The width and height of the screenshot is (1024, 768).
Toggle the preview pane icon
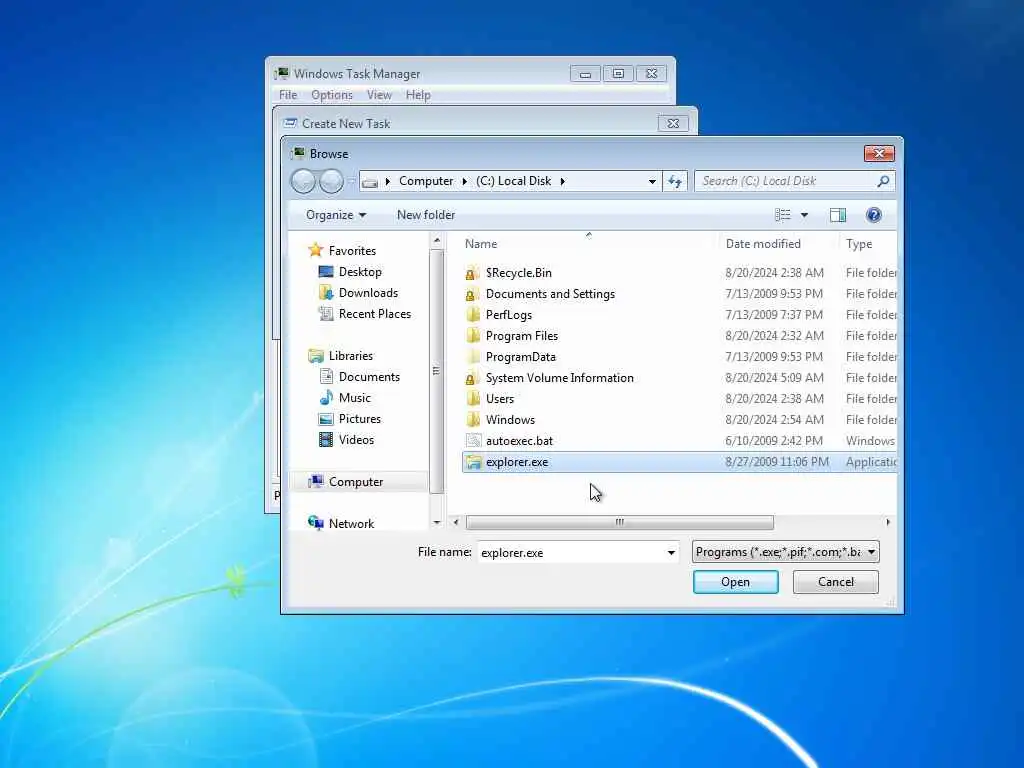(838, 215)
